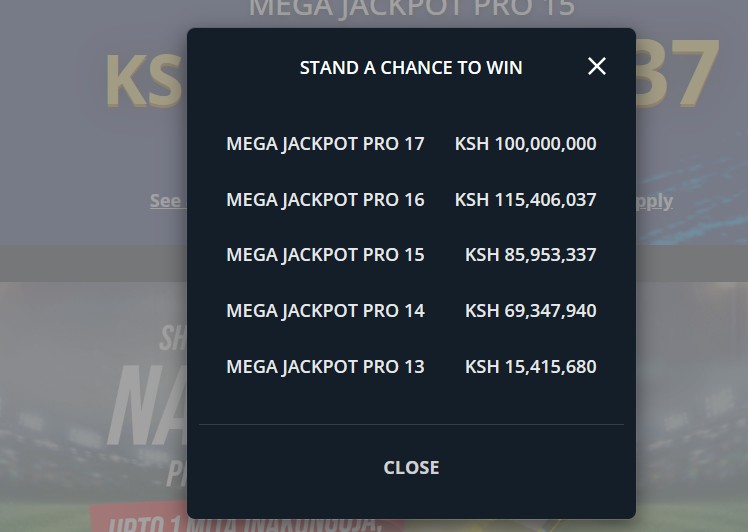Image resolution: width=748 pixels, height=532 pixels.
Task: Click the dimmed page title above the dialog
Action: point(411,10)
